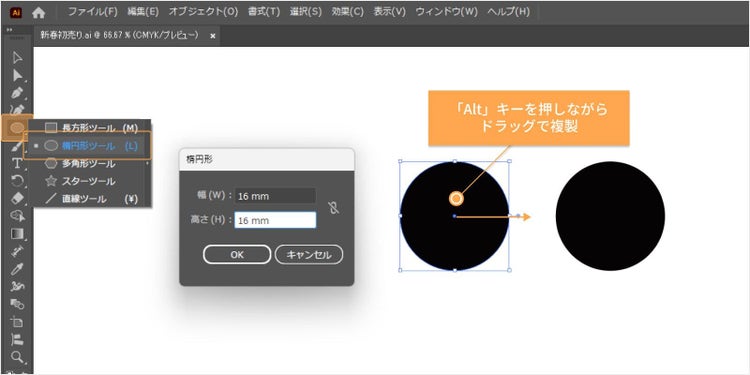Select the Type (T) tool
This screenshot has height=375, width=750.
point(17,164)
